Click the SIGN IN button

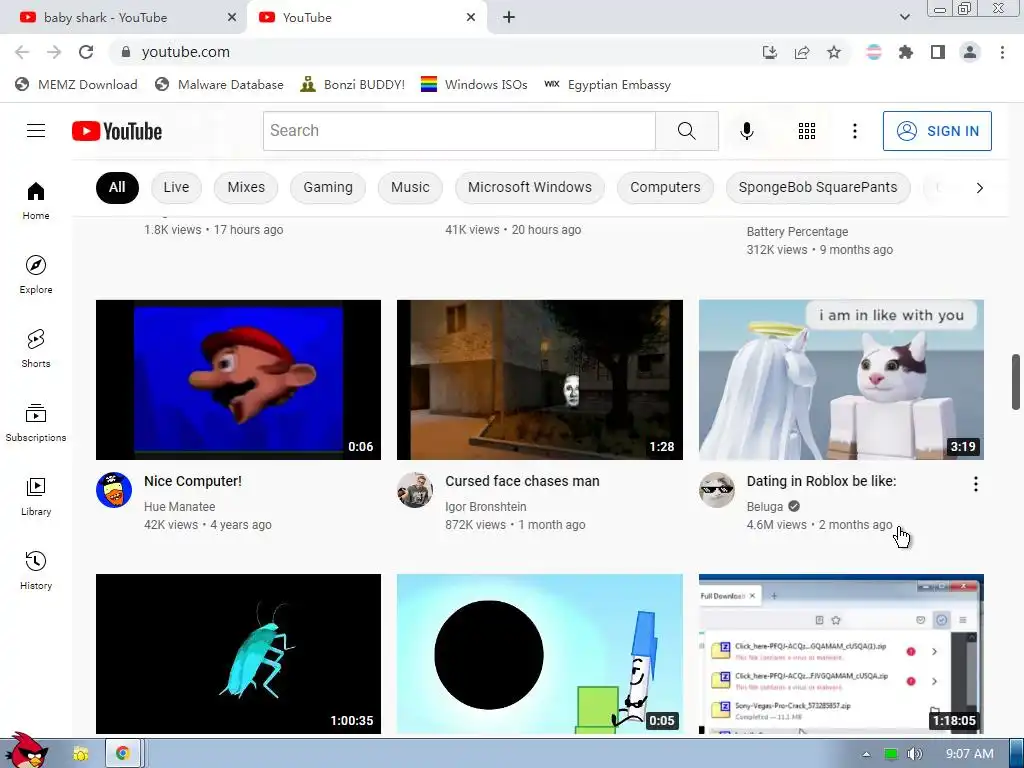point(937,131)
